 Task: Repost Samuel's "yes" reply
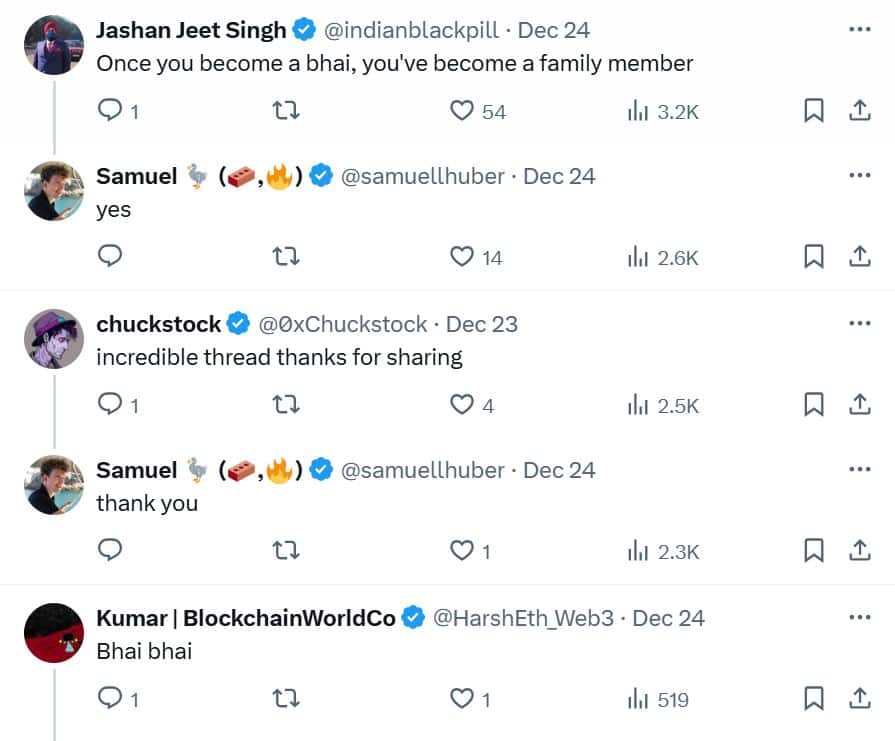[x=285, y=257]
